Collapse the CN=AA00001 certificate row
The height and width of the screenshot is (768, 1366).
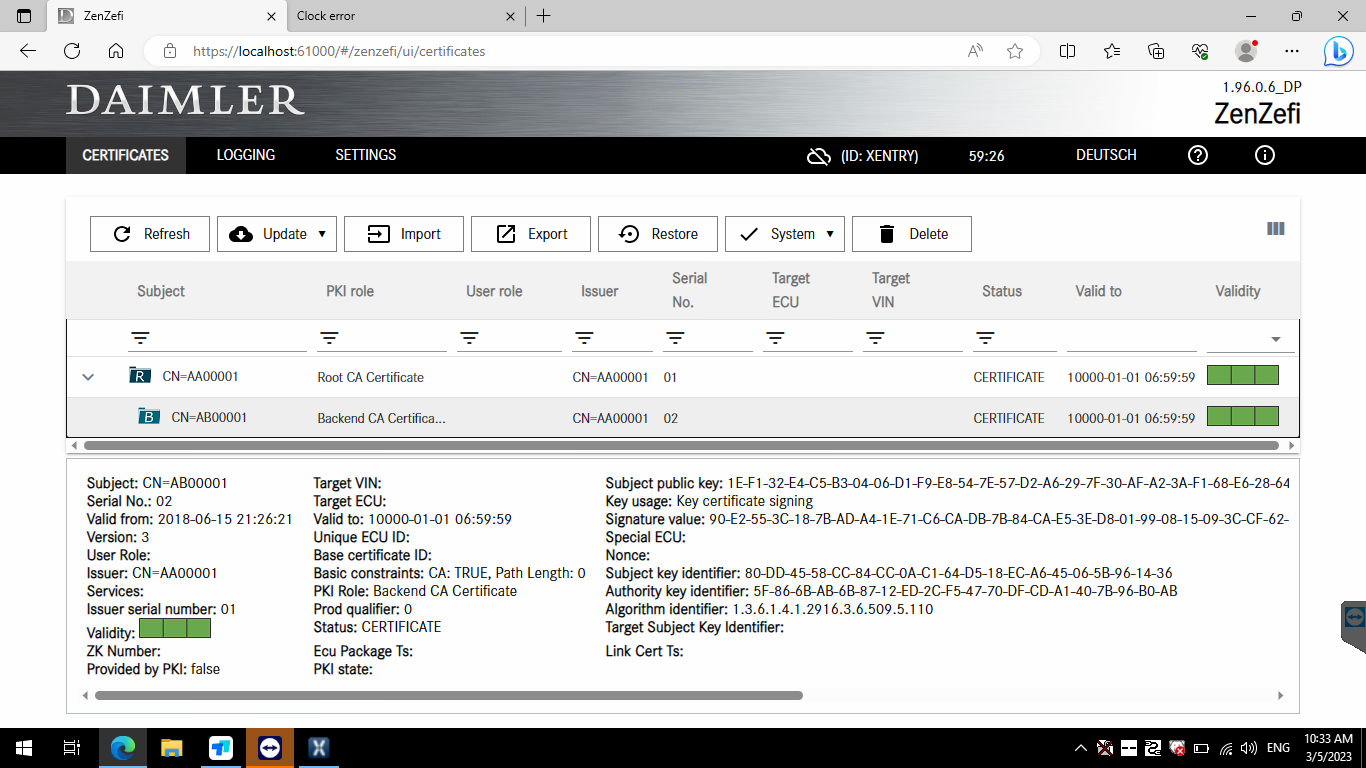pos(87,377)
